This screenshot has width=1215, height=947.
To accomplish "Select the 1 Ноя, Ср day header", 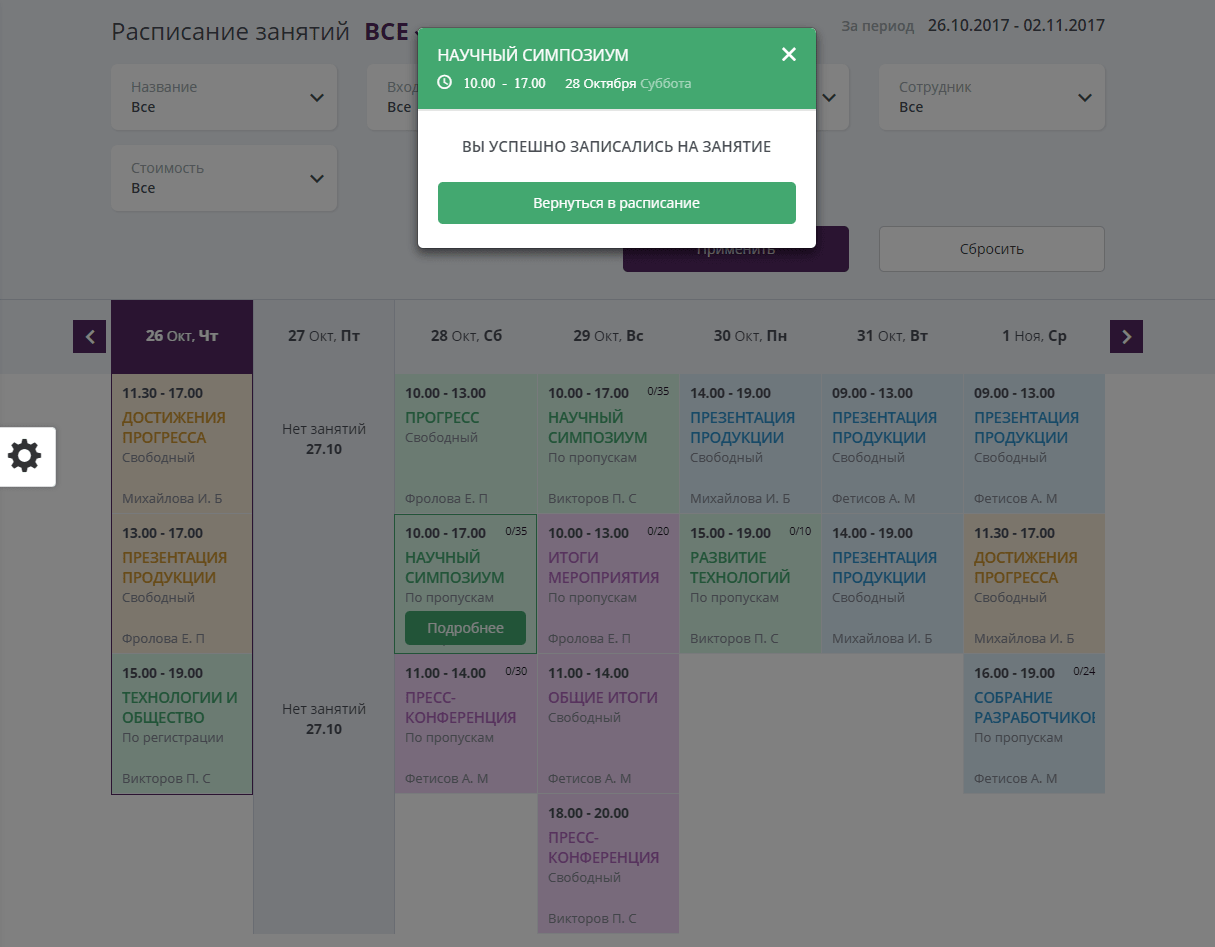I will (x=1034, y=337).
